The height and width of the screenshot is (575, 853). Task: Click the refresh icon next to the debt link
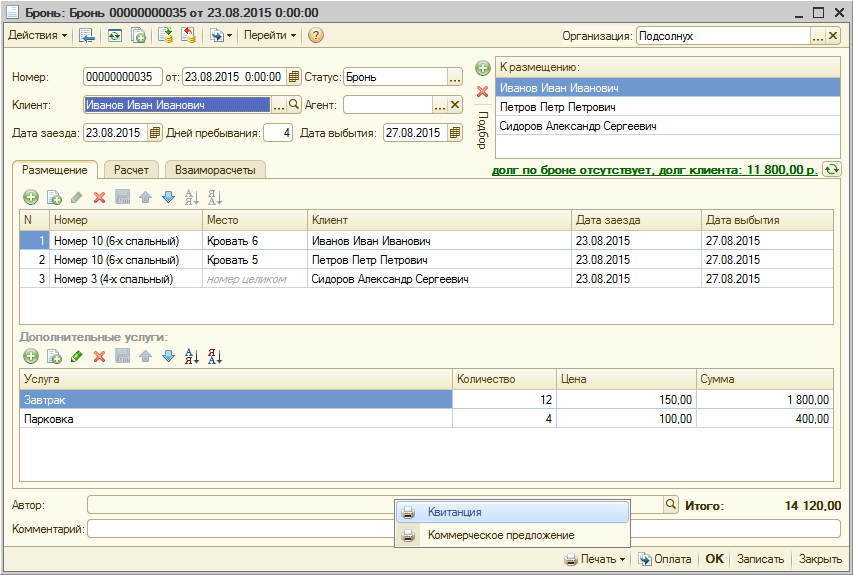pos(831,170)
